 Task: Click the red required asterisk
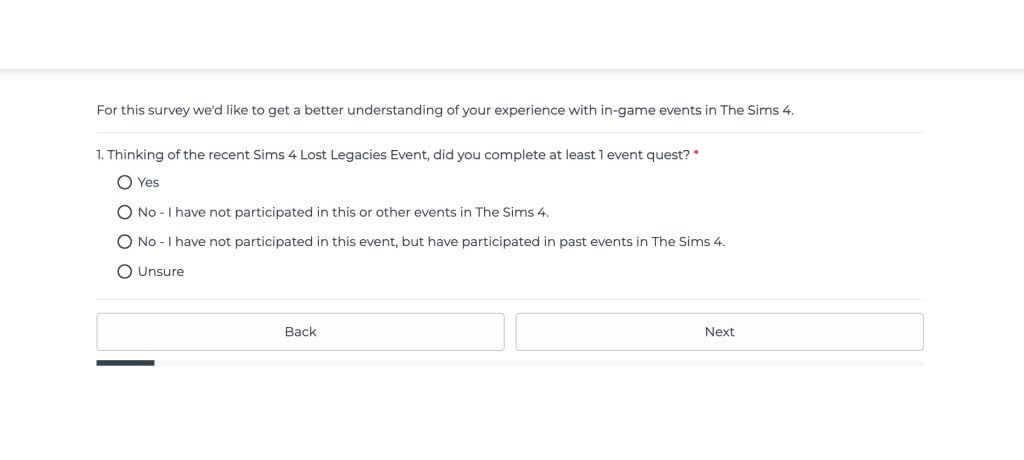pyautogui.click(x=696, y=153)
